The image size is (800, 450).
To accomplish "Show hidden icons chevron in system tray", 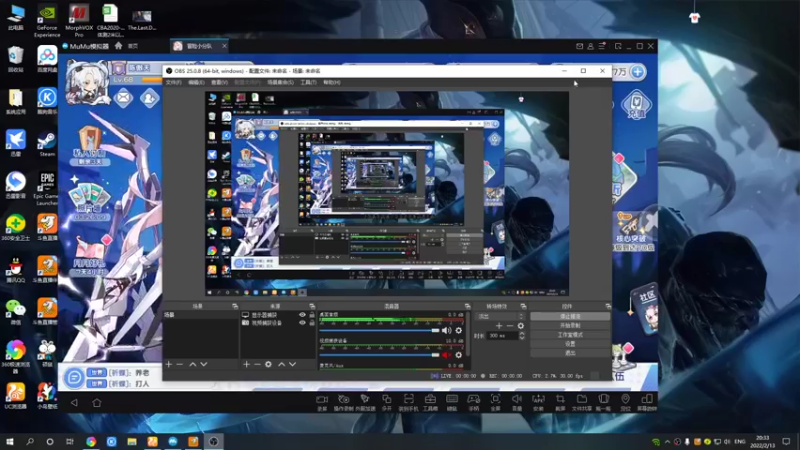I will tap(667, 441).
